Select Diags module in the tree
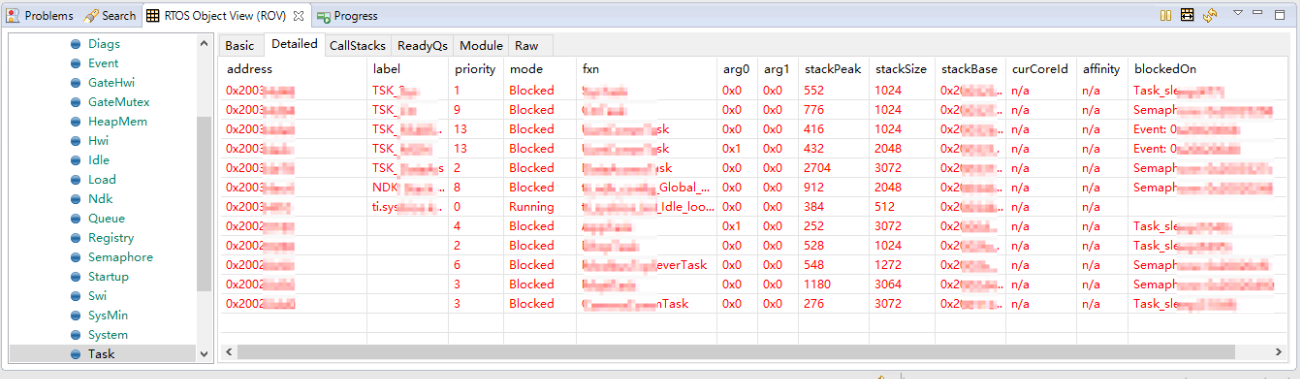 click(x=104, y=44)
